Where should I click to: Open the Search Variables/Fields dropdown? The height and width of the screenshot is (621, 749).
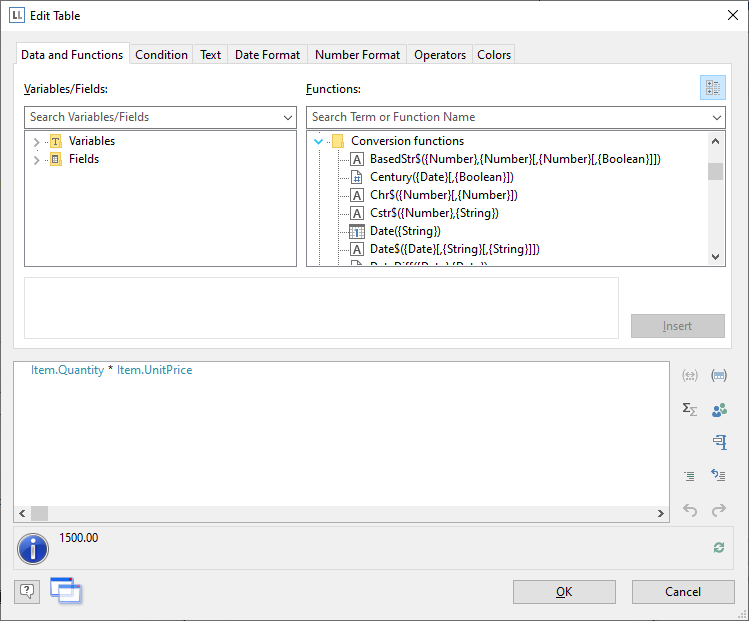[x=288, y=118]
